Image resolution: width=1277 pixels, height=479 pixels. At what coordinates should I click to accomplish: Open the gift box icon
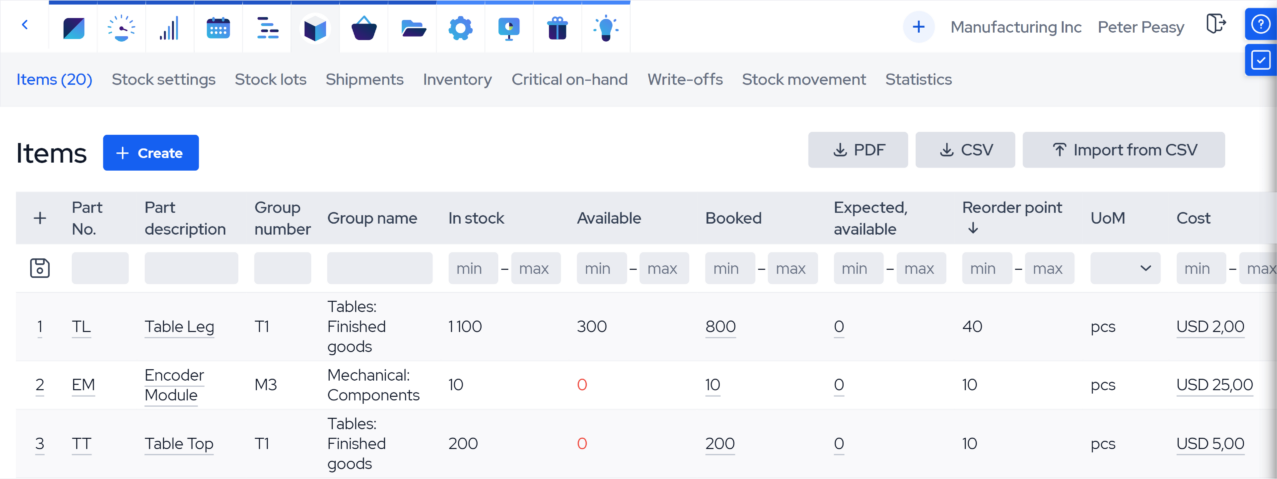[557, 28]
